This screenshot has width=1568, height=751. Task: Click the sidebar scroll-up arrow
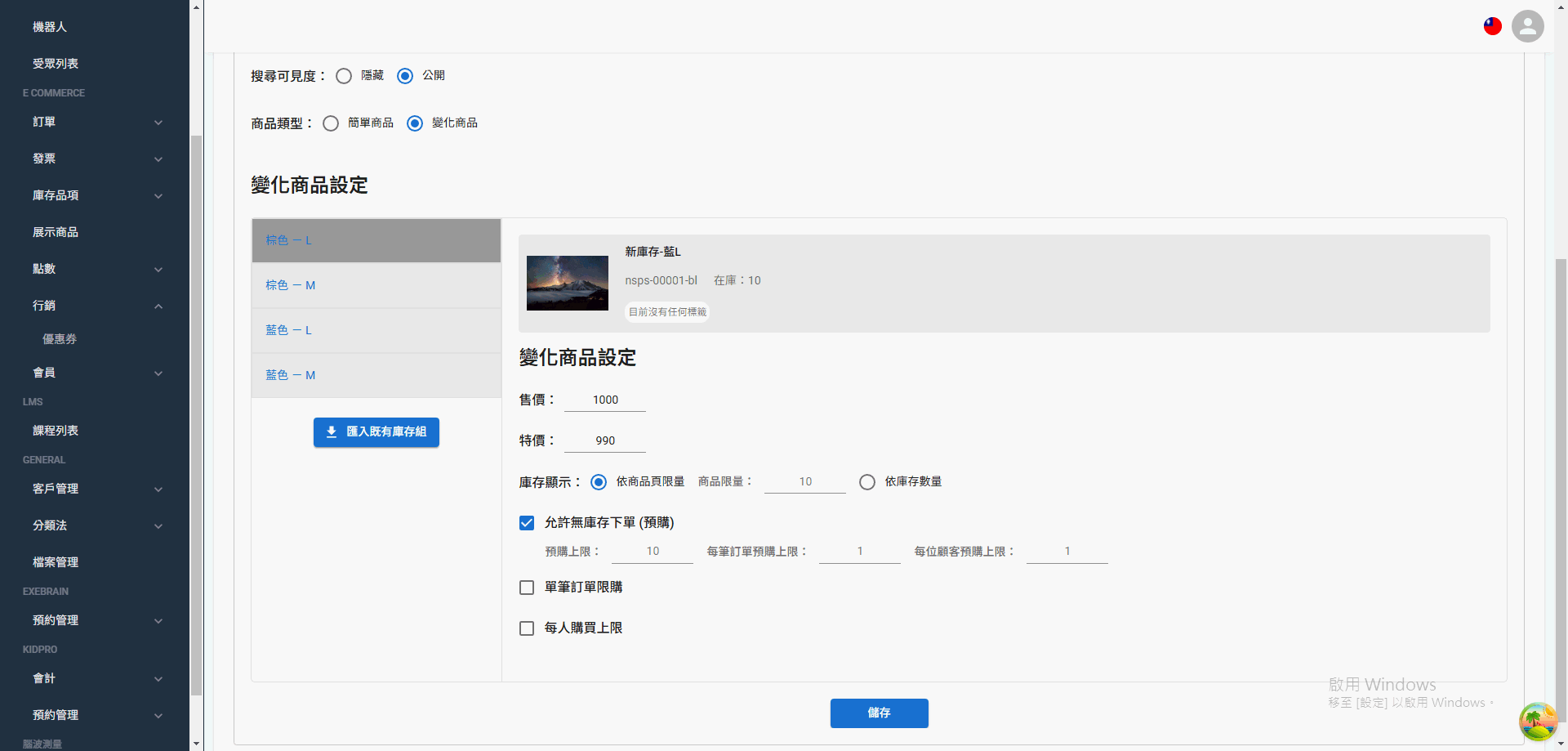196,7
